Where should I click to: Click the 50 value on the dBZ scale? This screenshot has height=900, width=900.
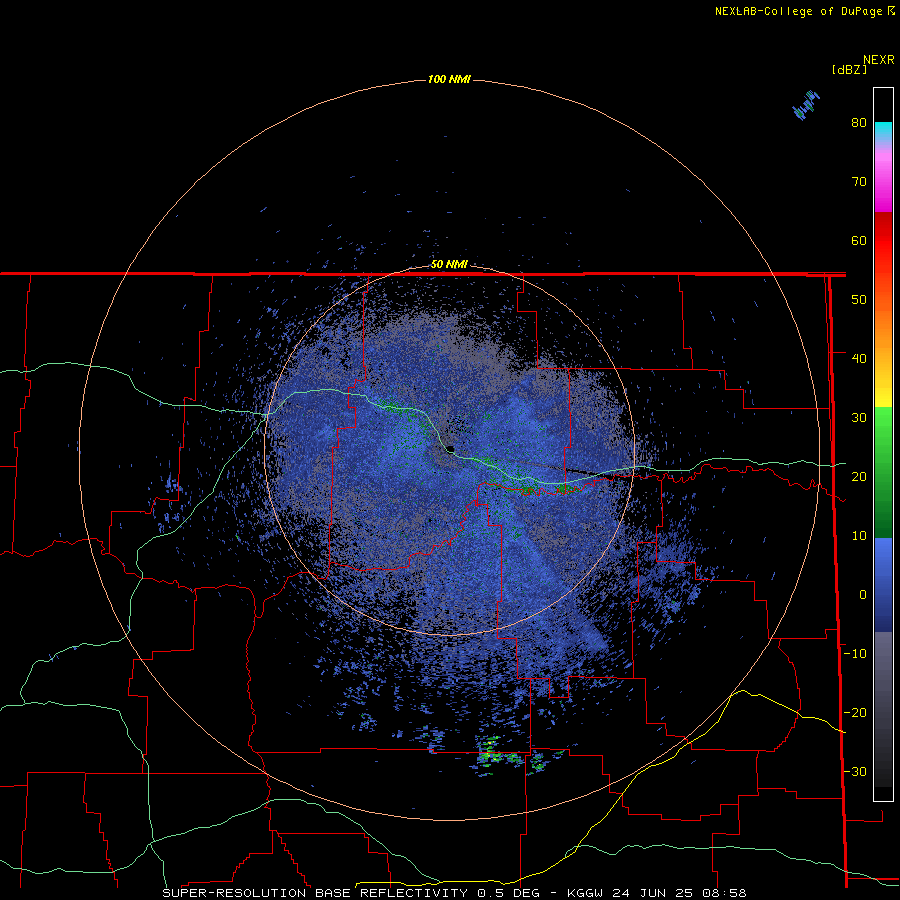[x=859, y=300]
